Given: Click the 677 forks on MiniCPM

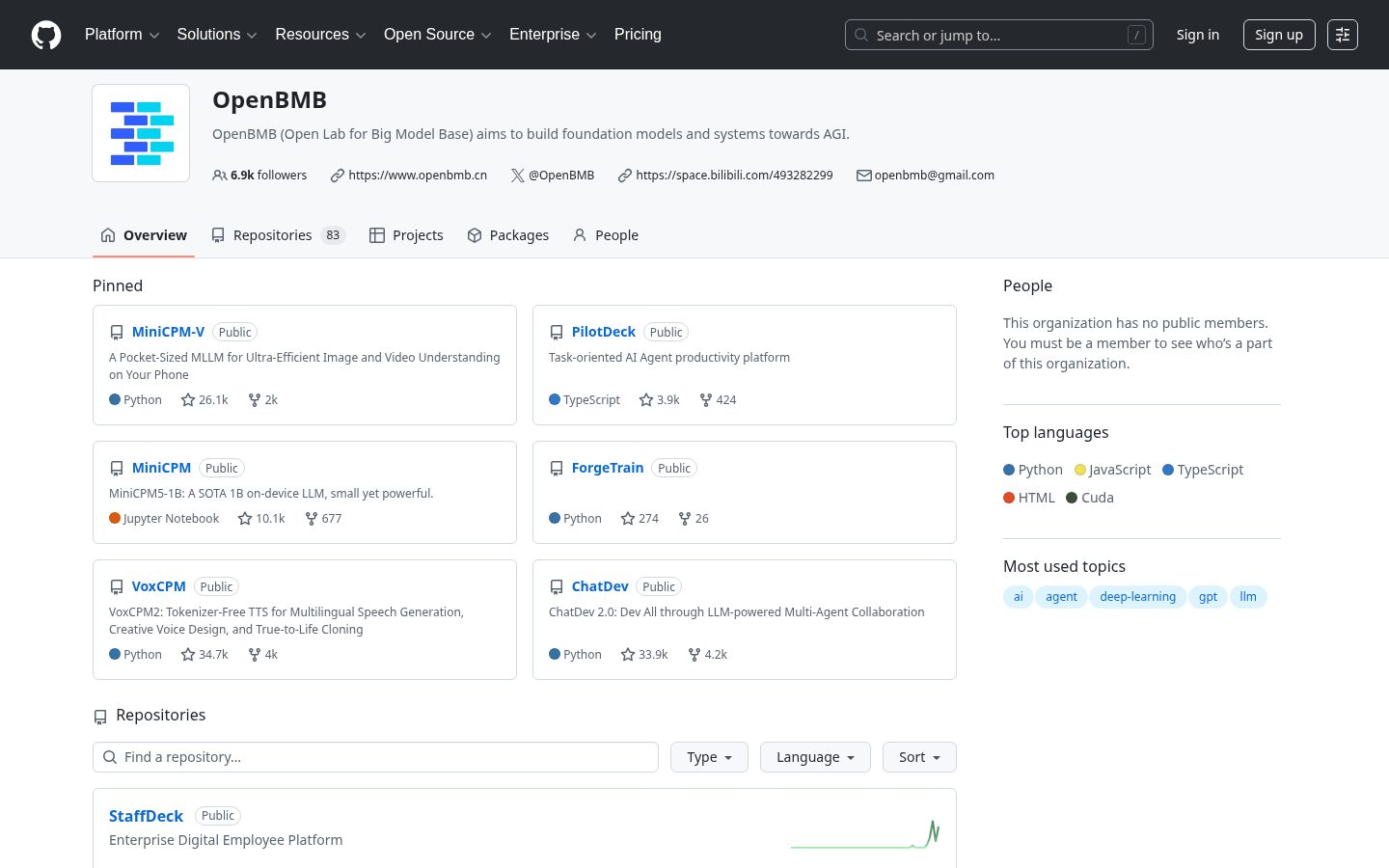Looking at the screenshot, I should (x=323, y=518).
